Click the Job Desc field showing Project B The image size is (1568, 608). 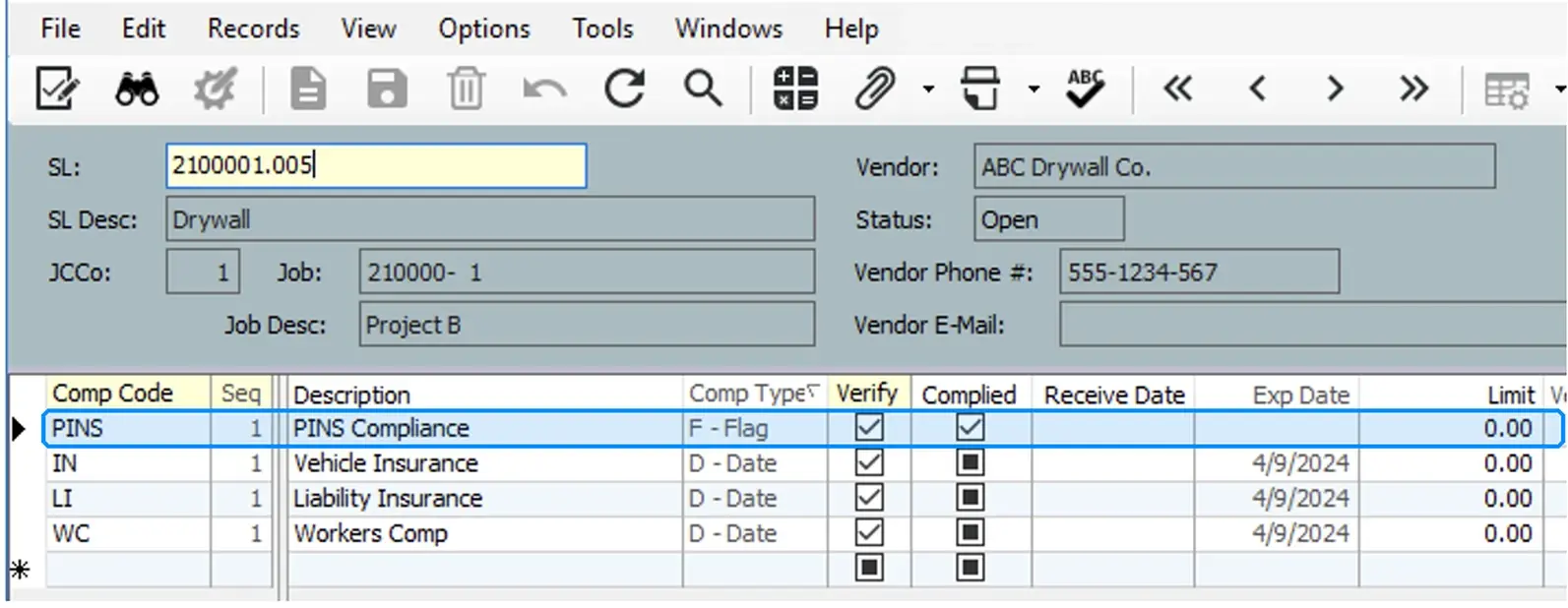587,324
